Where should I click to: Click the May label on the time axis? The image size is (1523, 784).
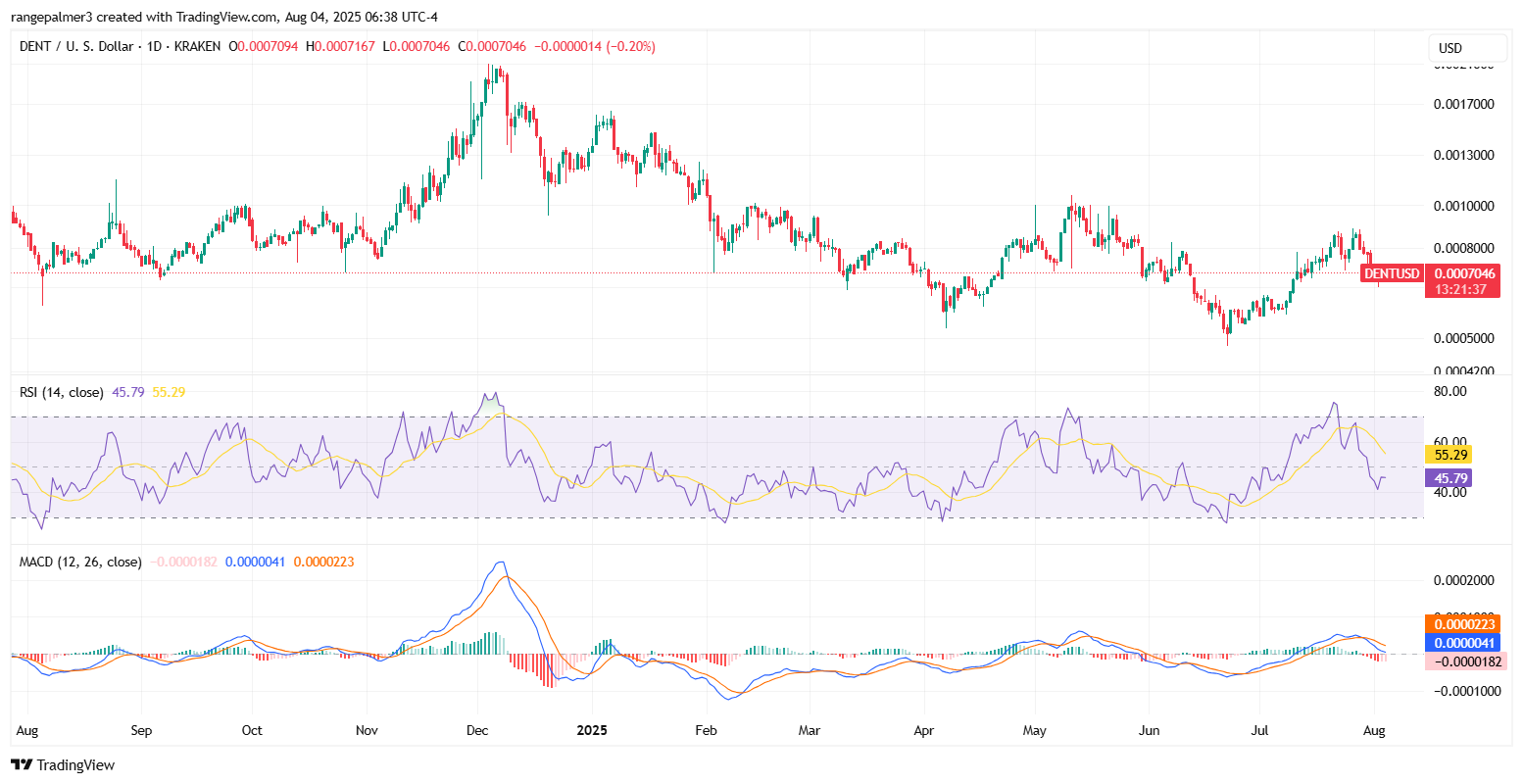1035,730
